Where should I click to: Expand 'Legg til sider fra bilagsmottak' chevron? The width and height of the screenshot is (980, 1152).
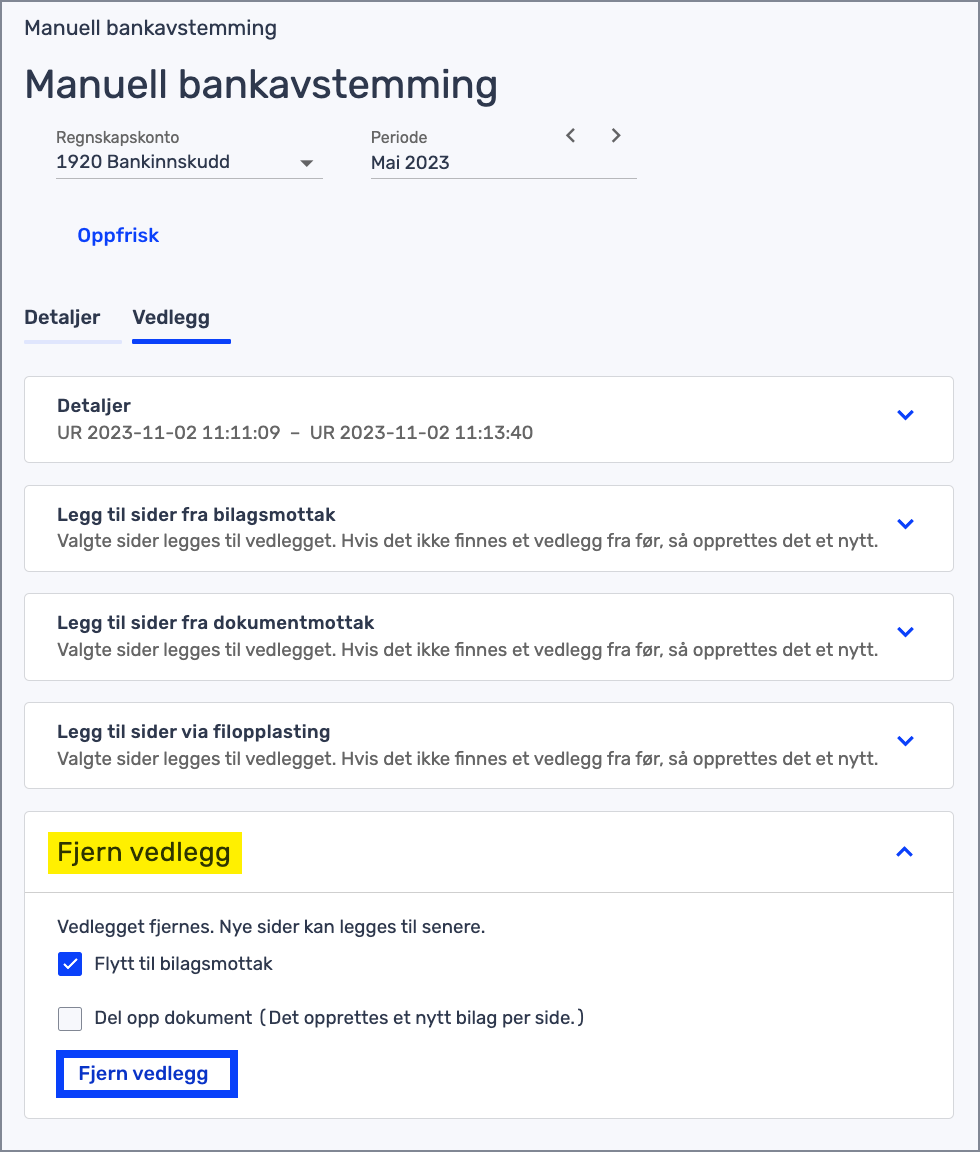(x=905, y=524)
